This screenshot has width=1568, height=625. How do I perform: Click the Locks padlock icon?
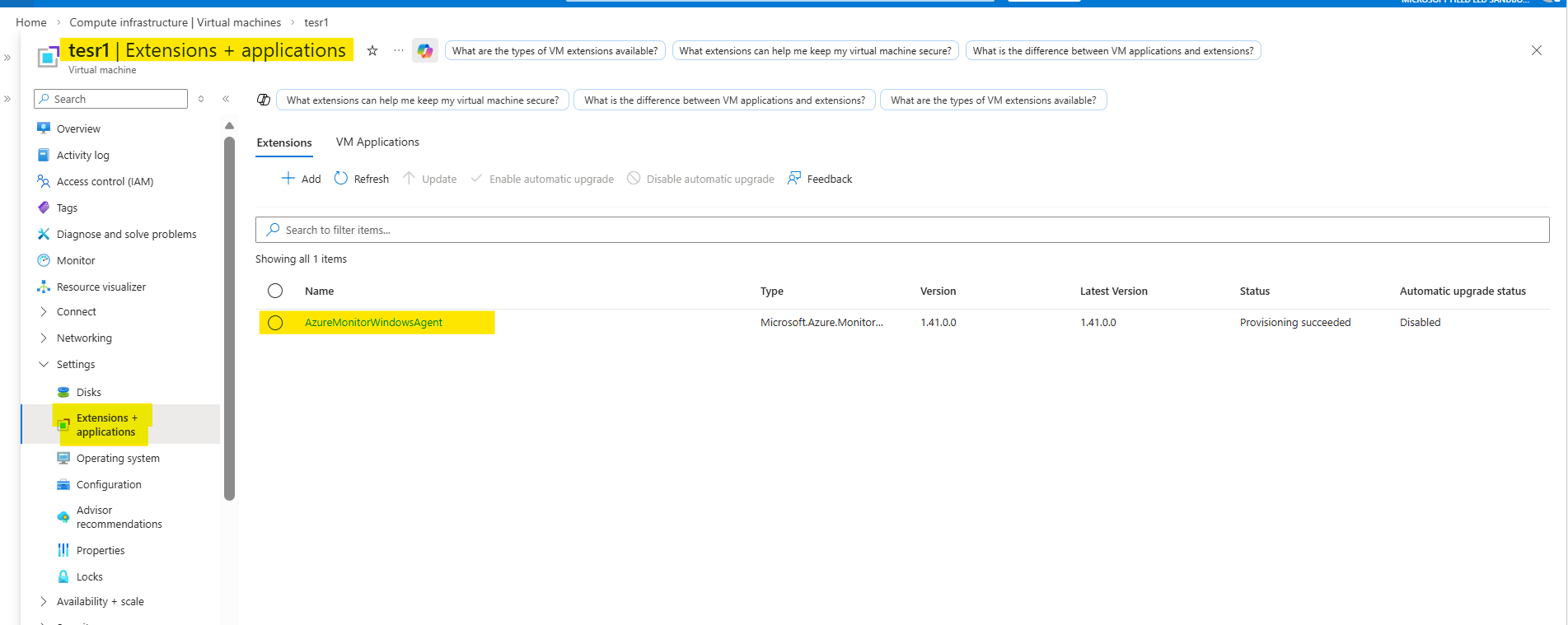tap(63, 576)
